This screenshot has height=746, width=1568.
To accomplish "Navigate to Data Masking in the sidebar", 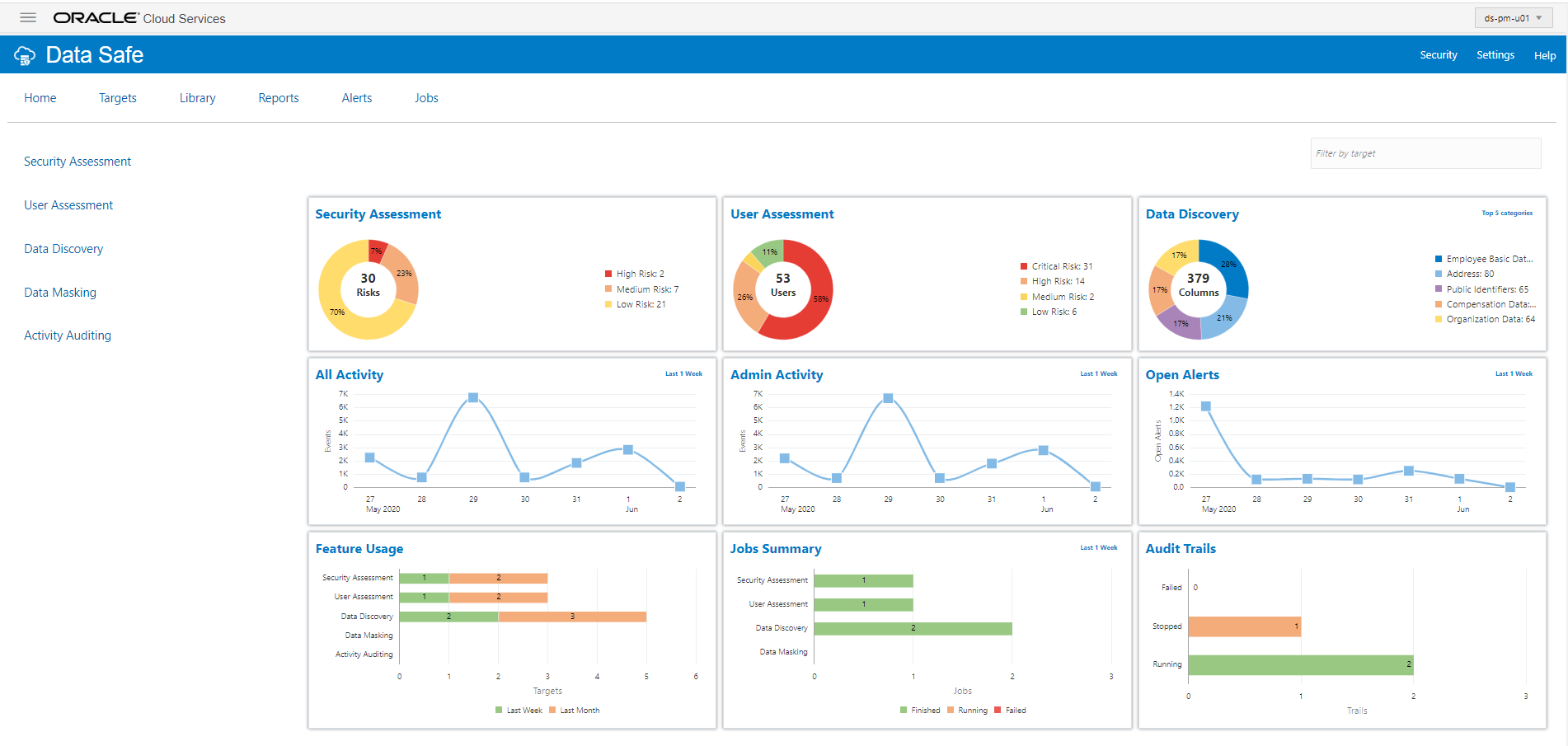I will [60, 292].
